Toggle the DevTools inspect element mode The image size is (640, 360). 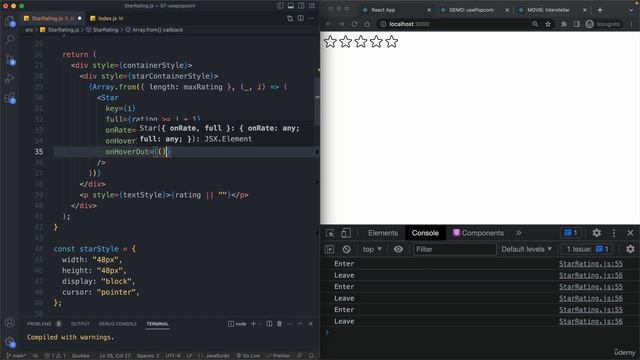pos(330,233)
